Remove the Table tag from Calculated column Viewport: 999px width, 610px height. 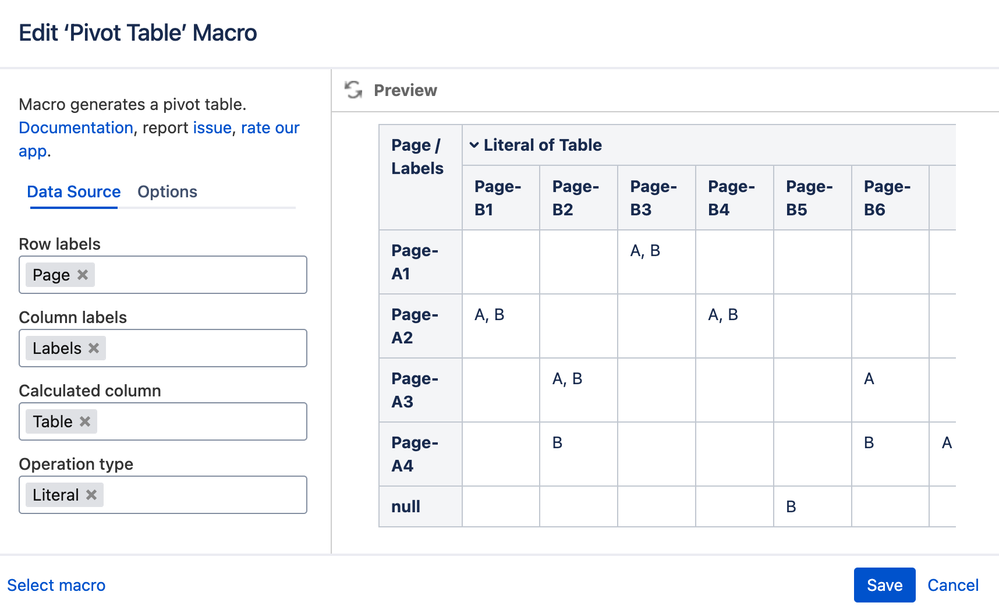[x=85, y=422]
